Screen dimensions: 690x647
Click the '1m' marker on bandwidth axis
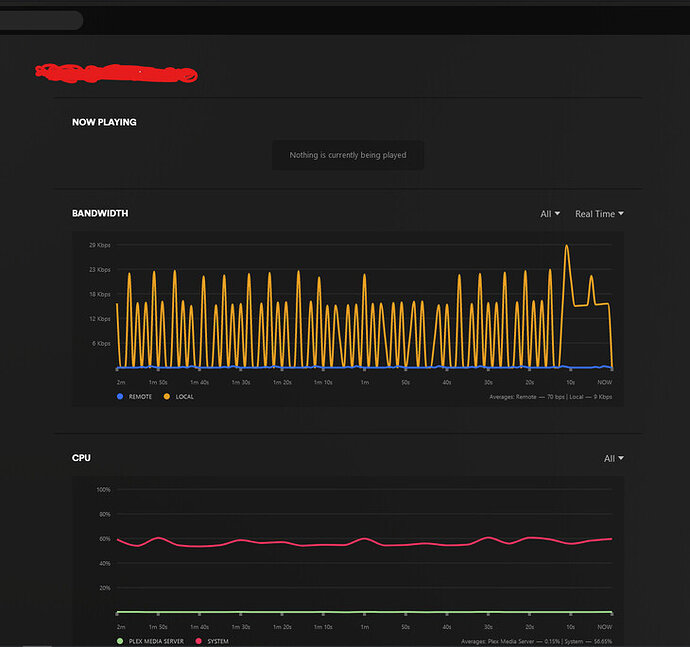point(365,382)
